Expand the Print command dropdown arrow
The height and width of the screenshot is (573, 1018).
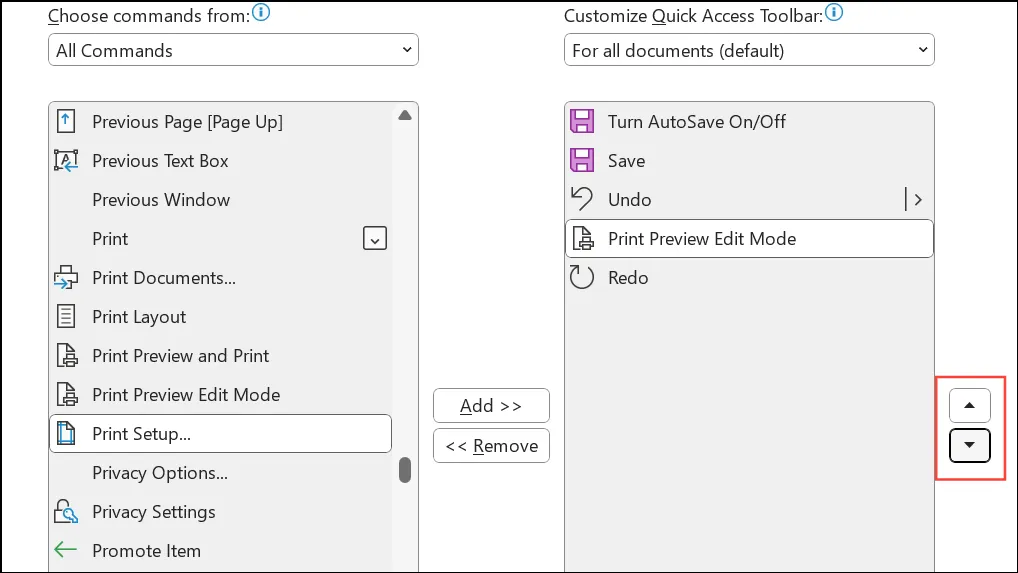coord(375,238)
